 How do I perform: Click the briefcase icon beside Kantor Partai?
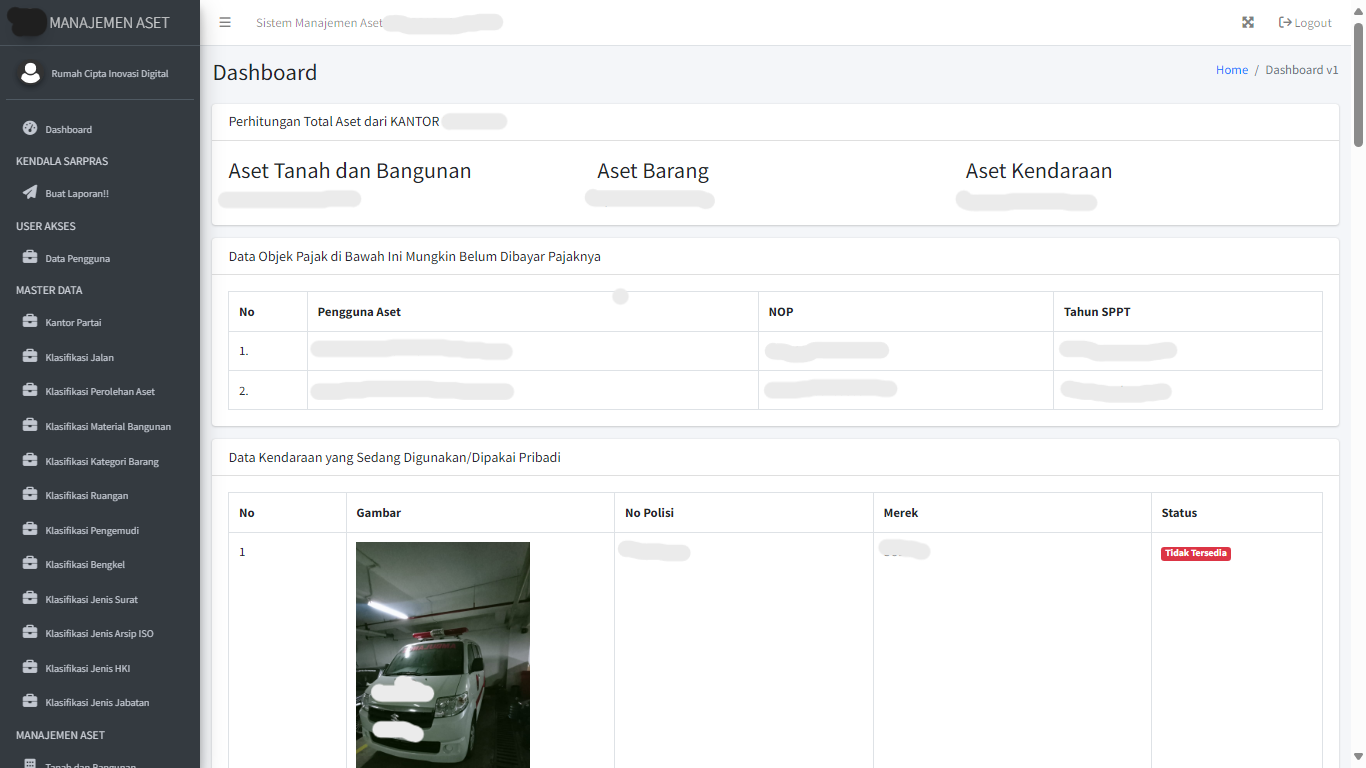[x=30, y=322]
